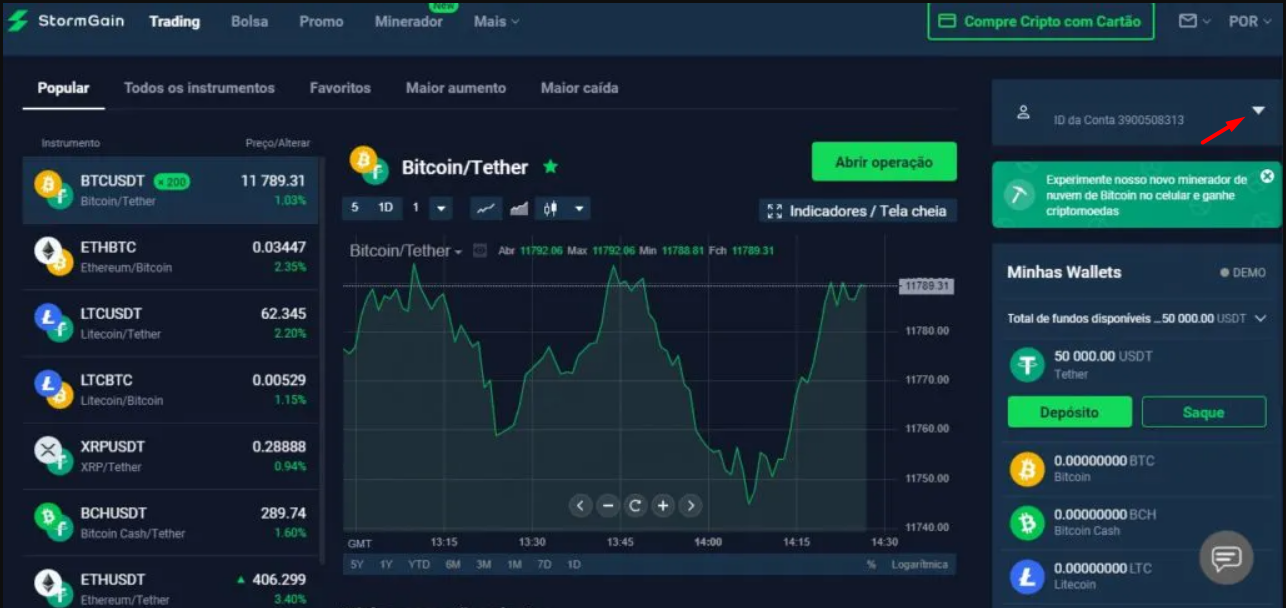Toggle the Bitcoin/Tether favorite star
The image size is (1286, 608).
(550, 167)
